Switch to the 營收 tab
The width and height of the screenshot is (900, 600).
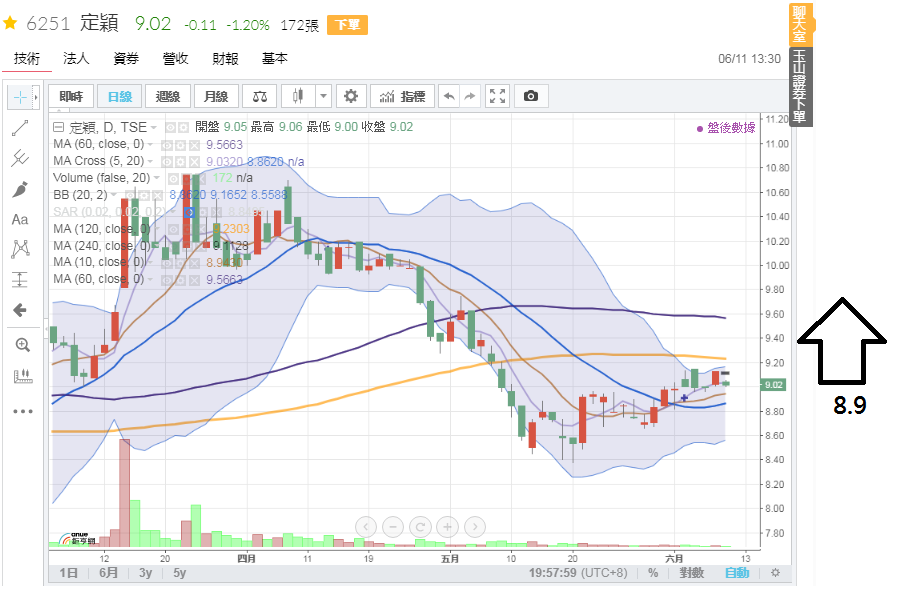[176, 59]
